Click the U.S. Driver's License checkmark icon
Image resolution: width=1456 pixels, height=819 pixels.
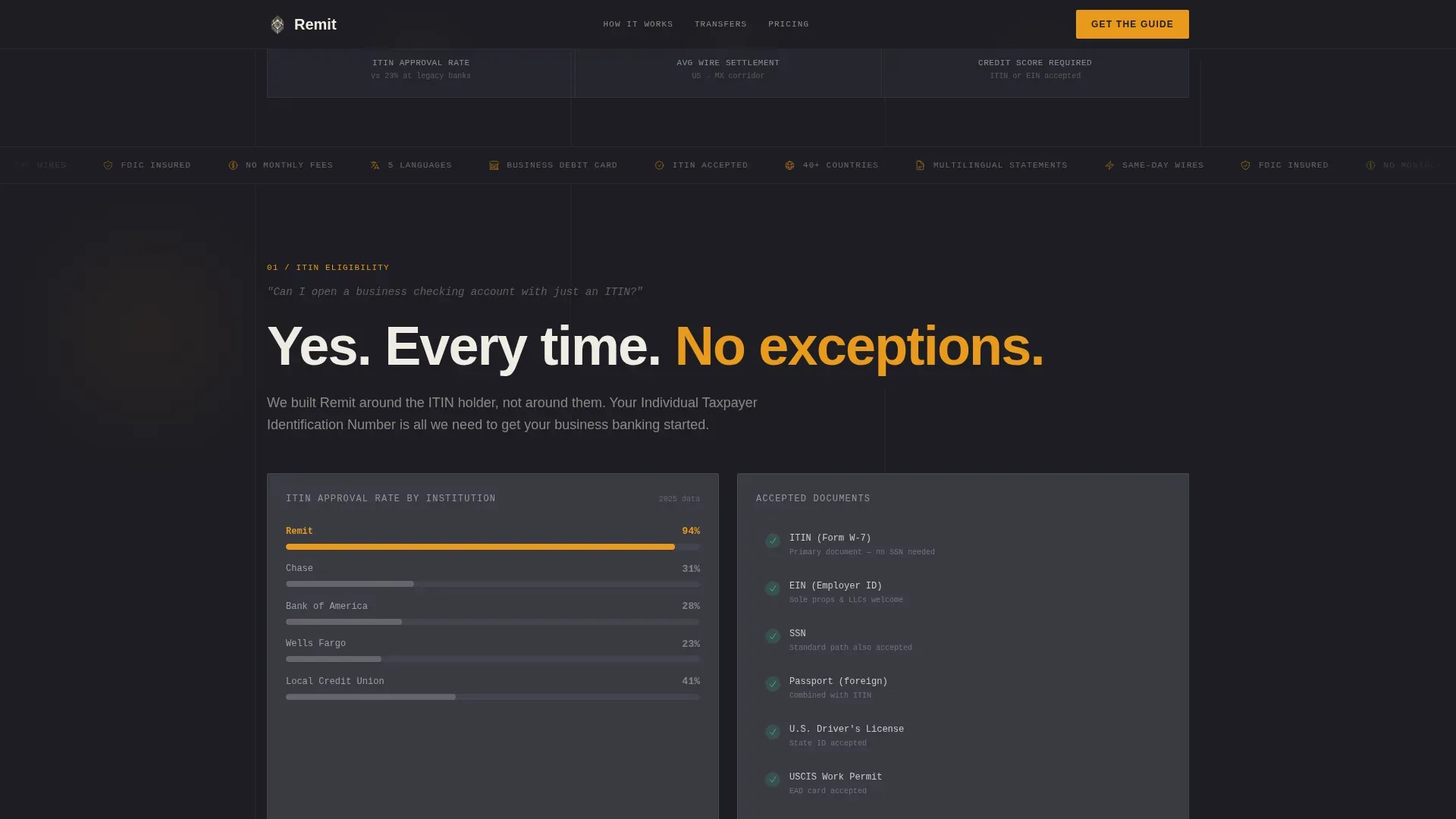pos(773,732)
